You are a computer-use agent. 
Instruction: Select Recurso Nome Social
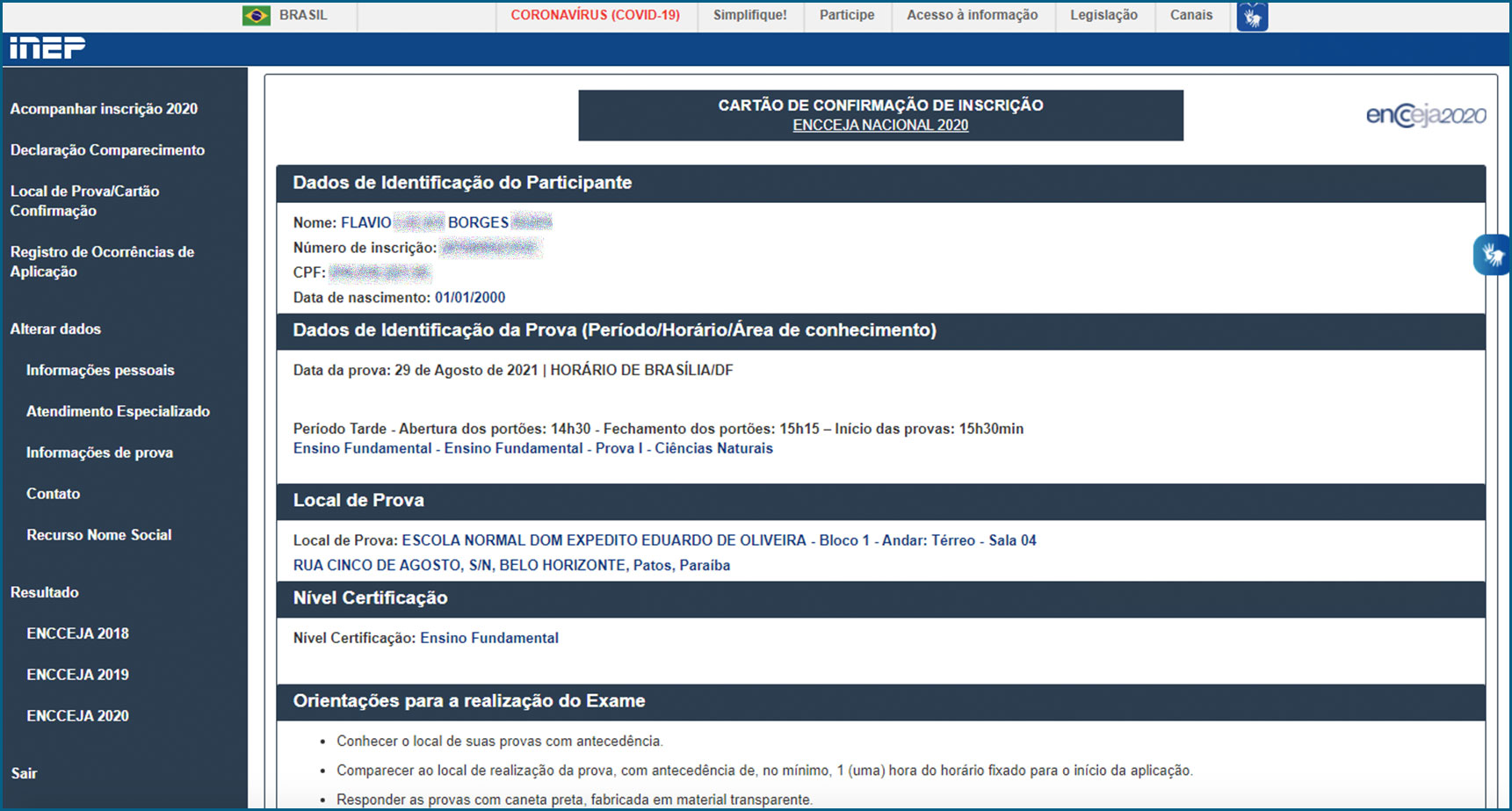[98, 534]
